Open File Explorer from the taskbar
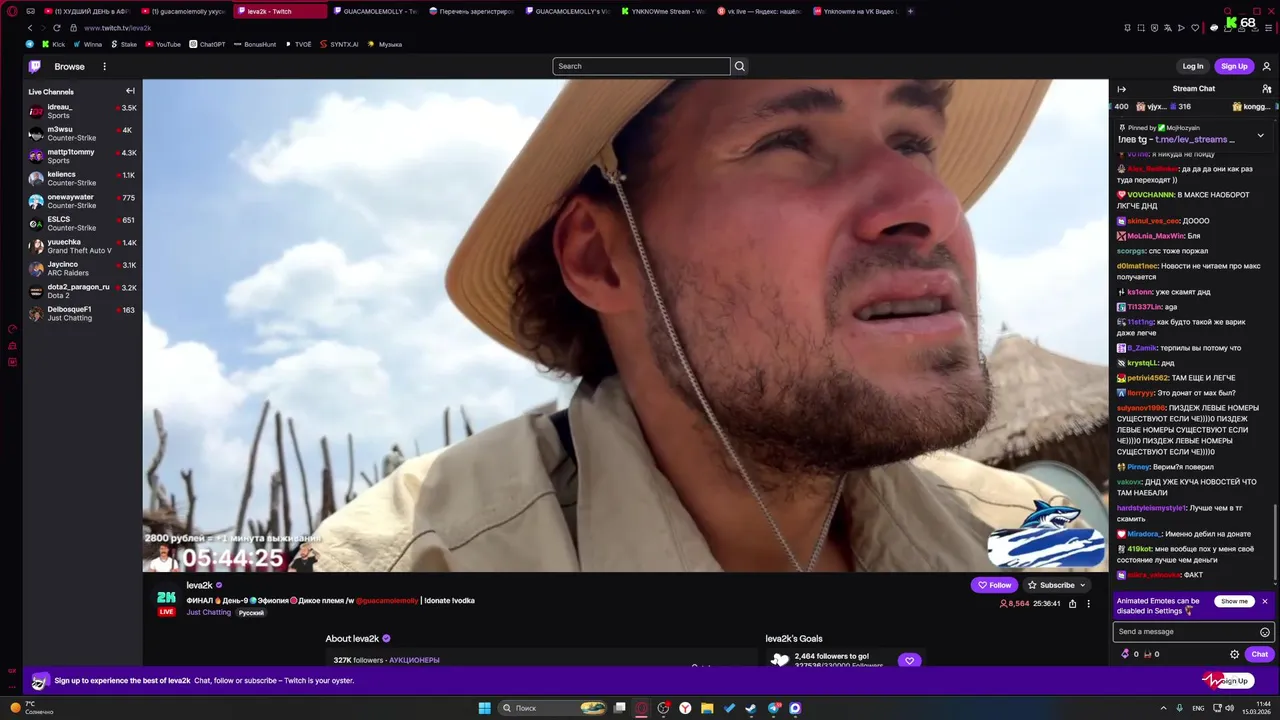The height and width of the screenshot is (720, 1280). (707, 708)
